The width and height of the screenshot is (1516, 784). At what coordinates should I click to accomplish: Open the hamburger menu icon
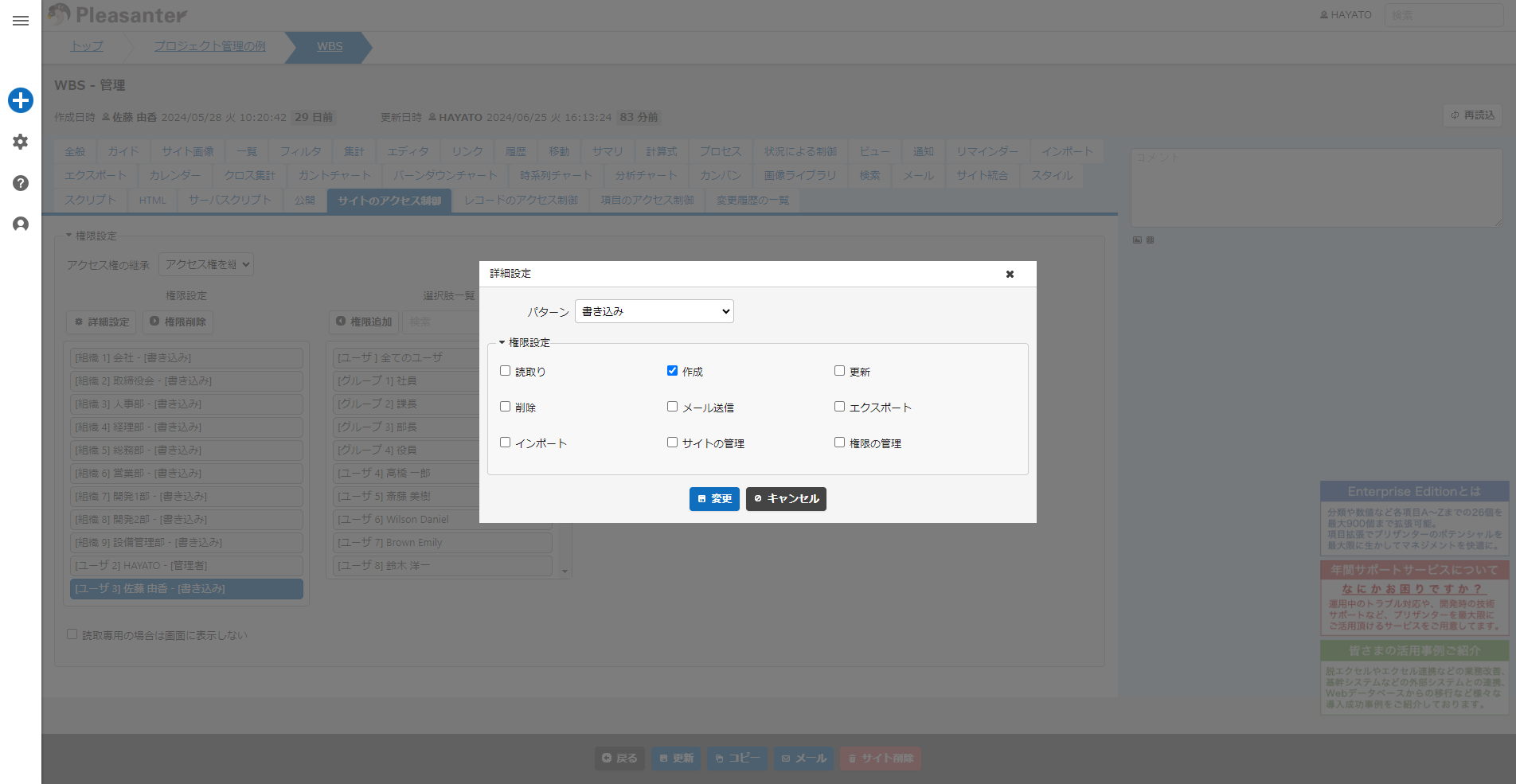coord(21,21)
